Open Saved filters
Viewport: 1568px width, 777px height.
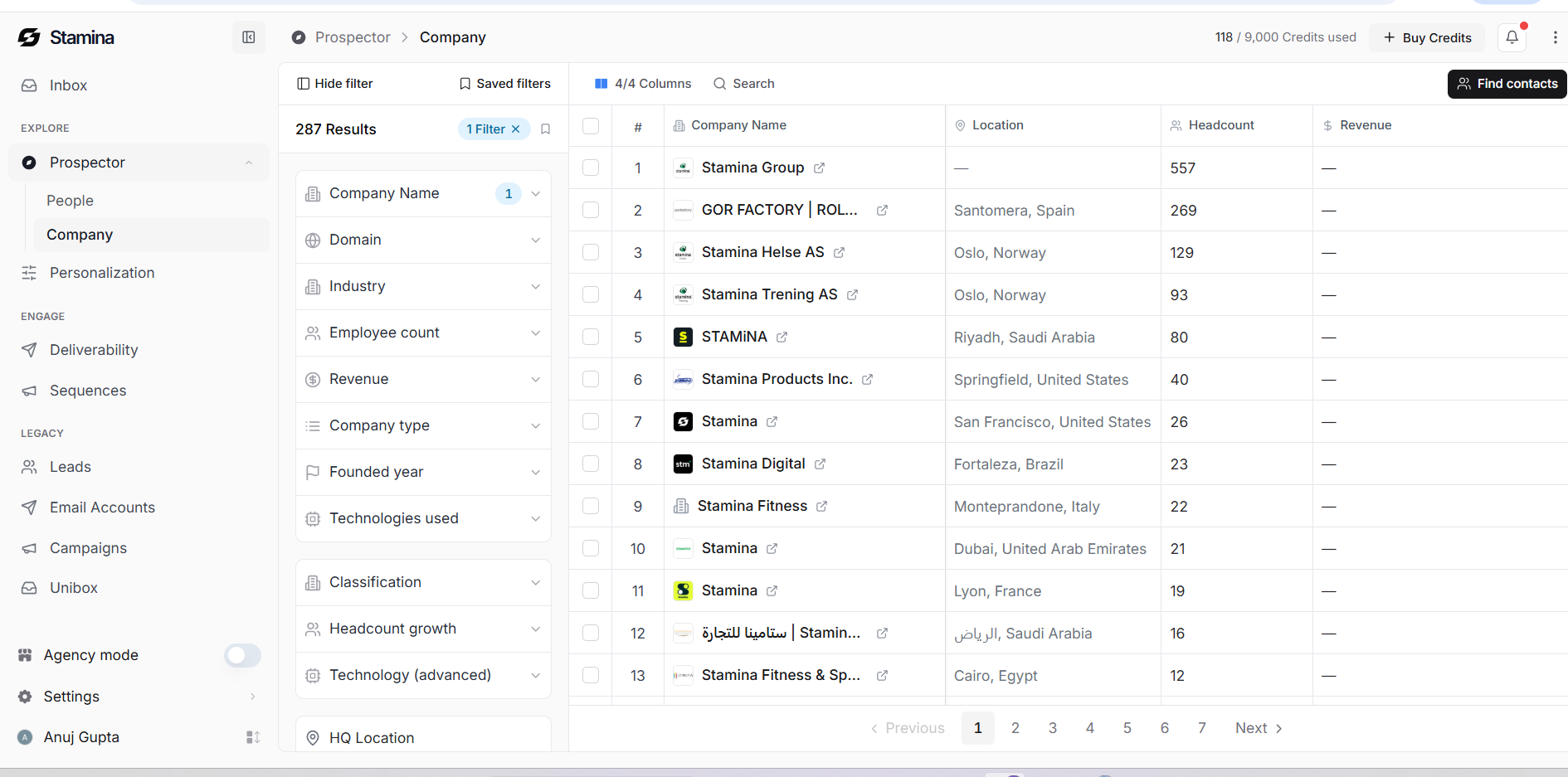(505, 84)
